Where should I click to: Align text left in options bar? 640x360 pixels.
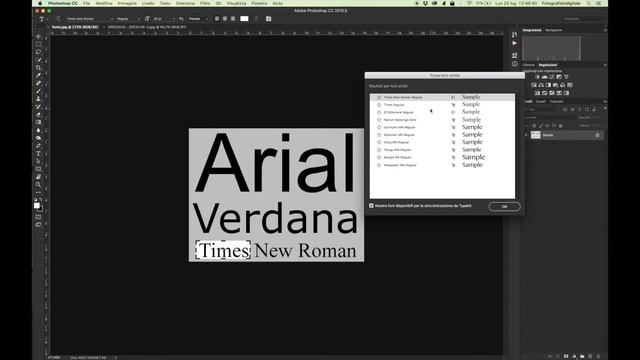pyautogui.click(x=217, y=19)
